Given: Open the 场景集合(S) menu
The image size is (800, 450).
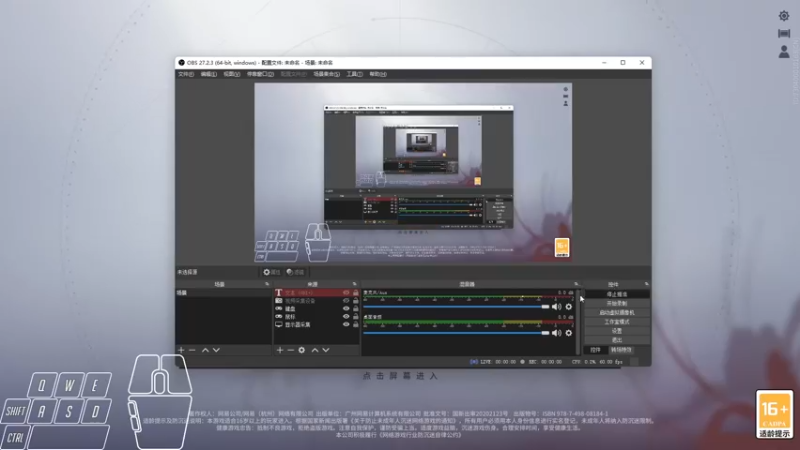Looking at the screenshot, I should (327, 74).
